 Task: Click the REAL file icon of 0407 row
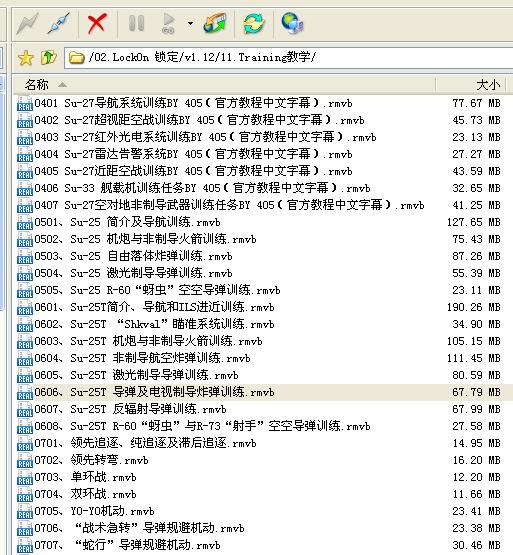coord(25,206)
